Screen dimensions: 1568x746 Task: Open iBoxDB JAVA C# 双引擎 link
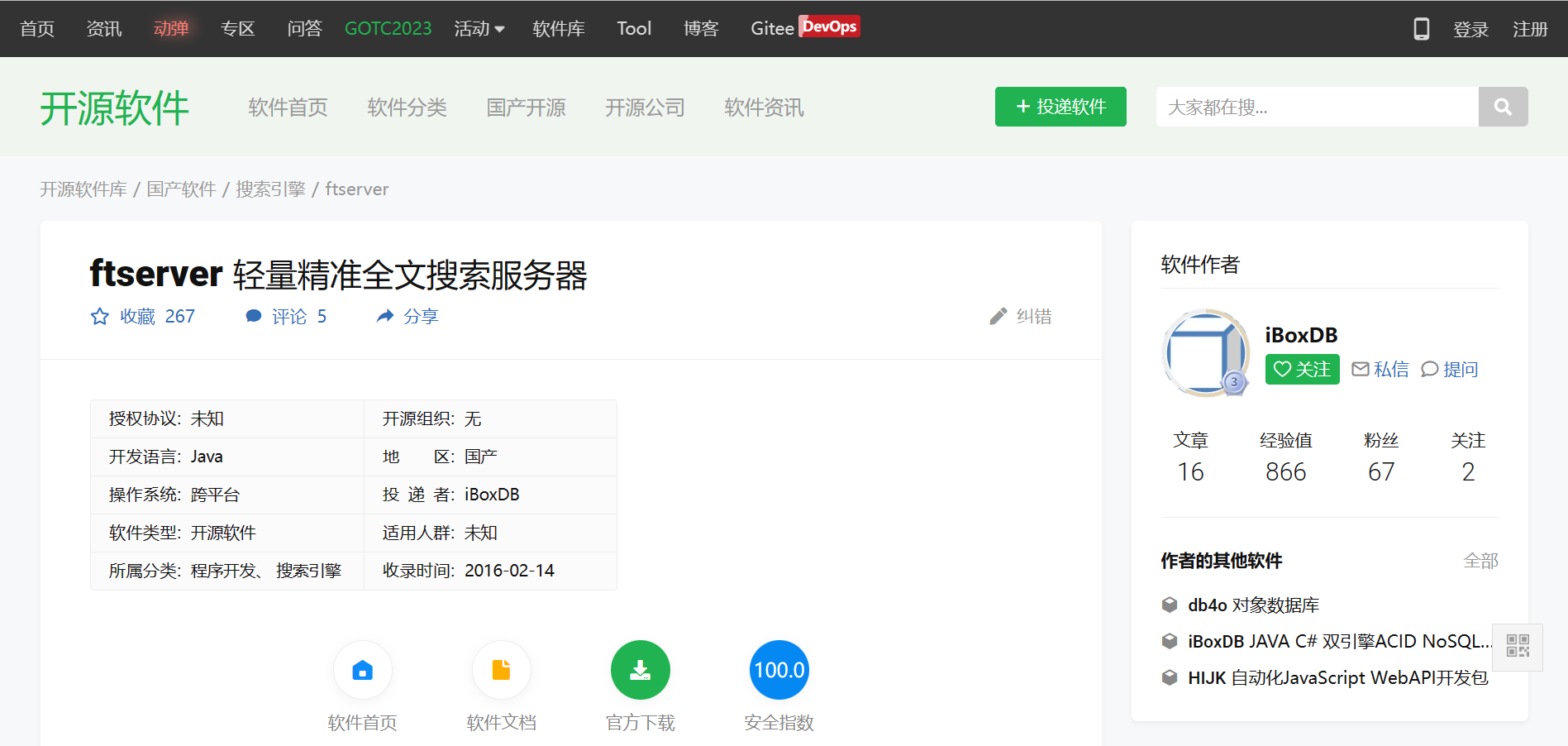pyautogui.click(x=1340, y=641)
